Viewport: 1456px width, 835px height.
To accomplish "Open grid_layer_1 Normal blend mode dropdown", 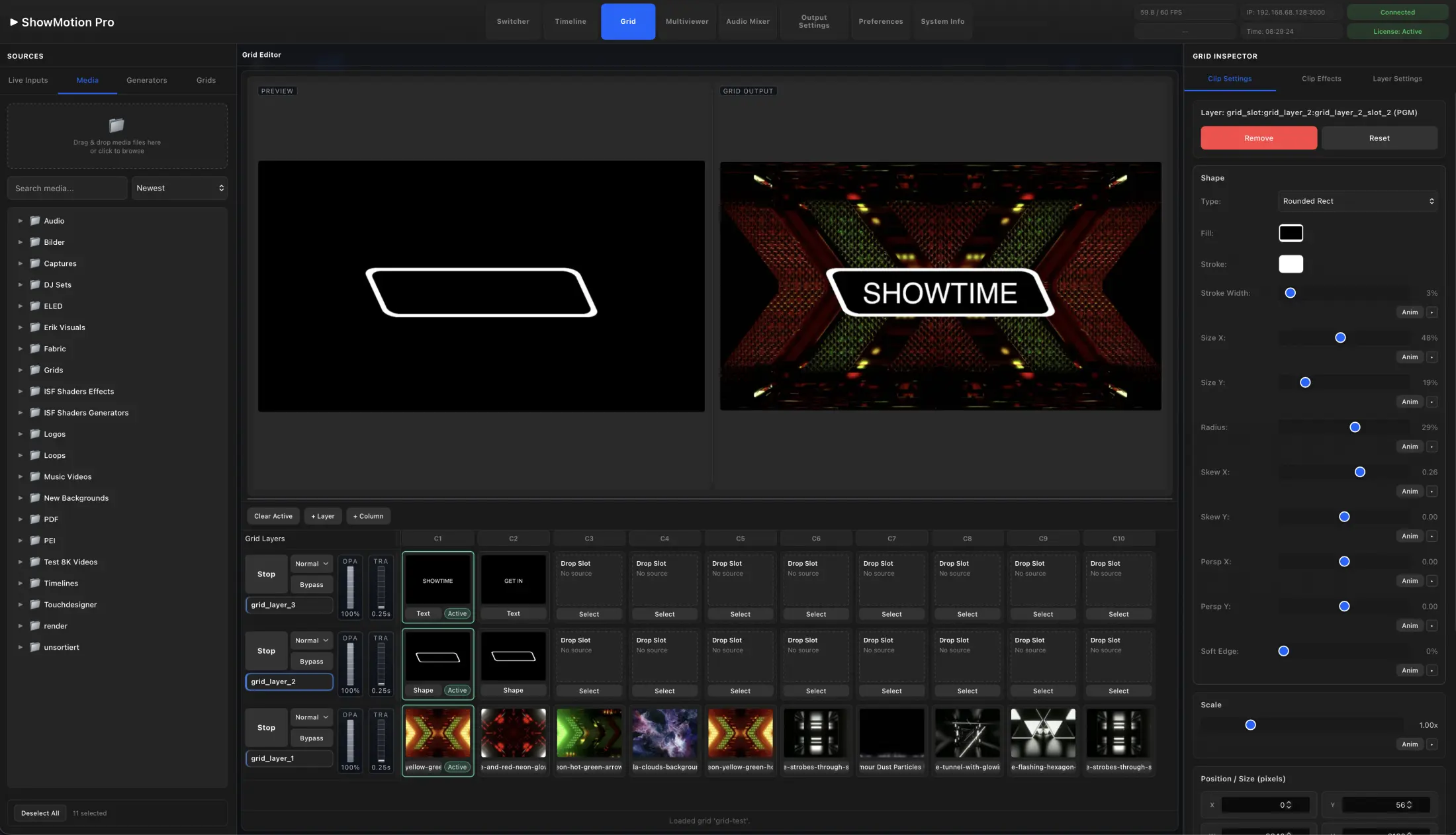I will (311, 717).
